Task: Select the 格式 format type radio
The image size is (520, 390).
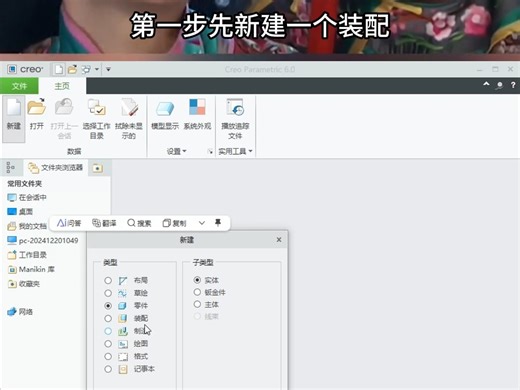Action: point(108,356)
